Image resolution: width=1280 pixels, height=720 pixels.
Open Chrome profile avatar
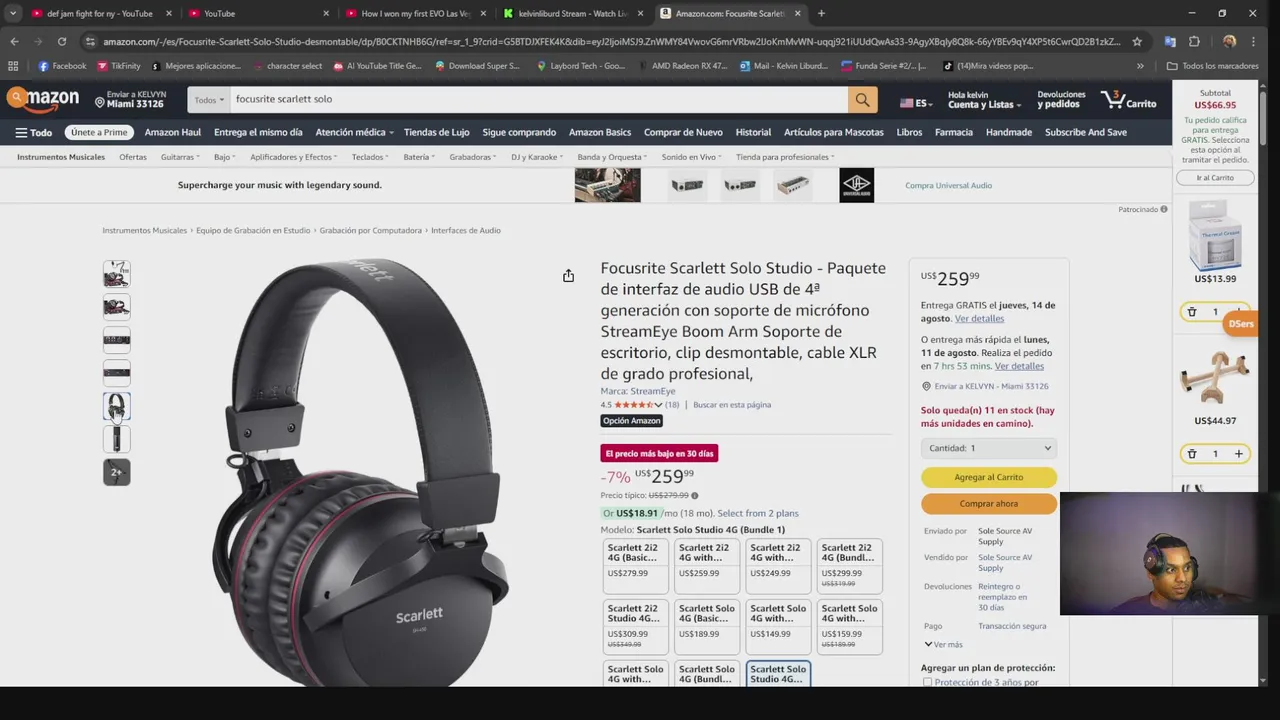[x=1229, y=42]
